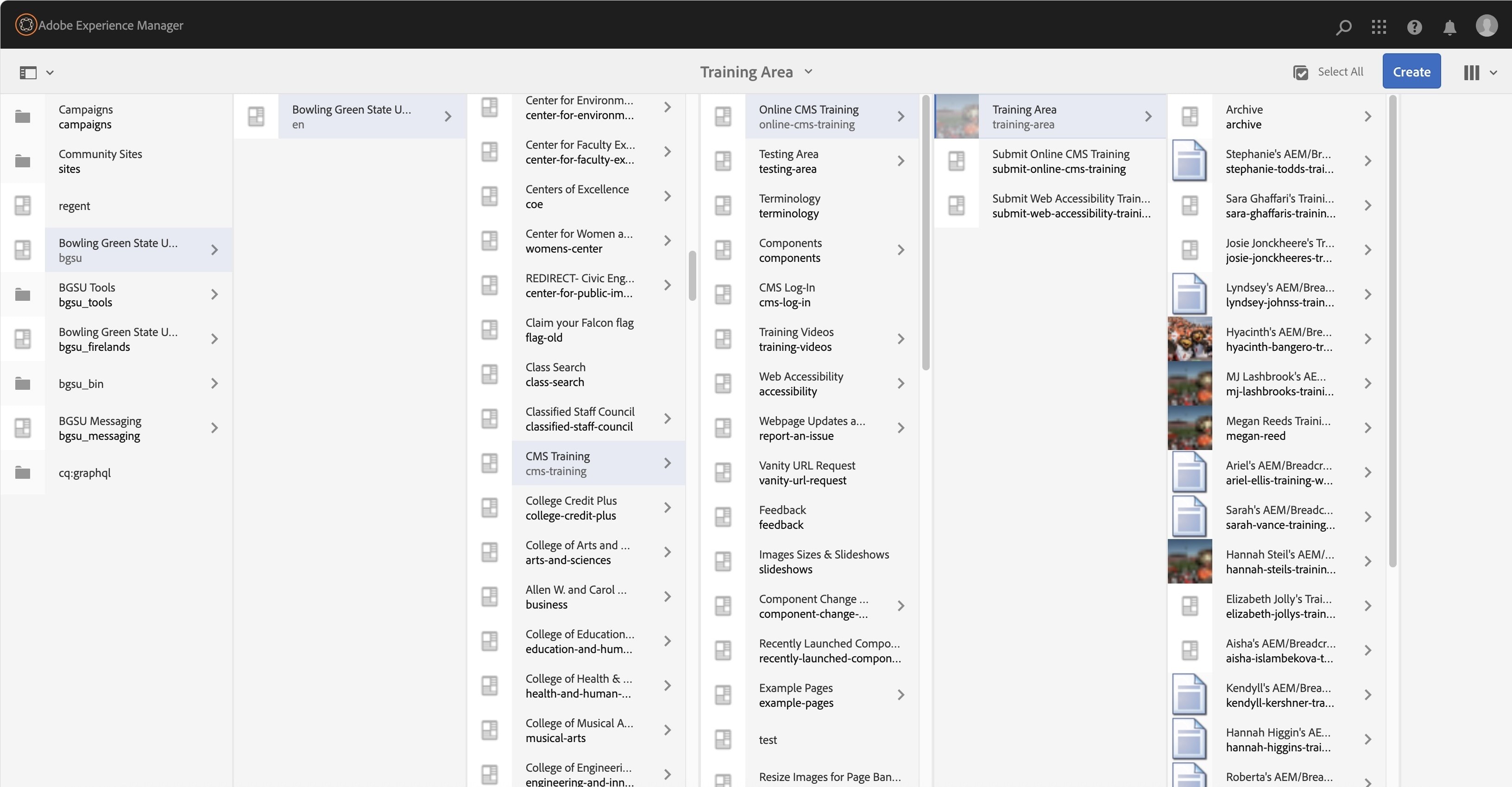Select the CMS Log-In page icon
Viewport: 1512px width, 787px height.
tap(723, 294)
